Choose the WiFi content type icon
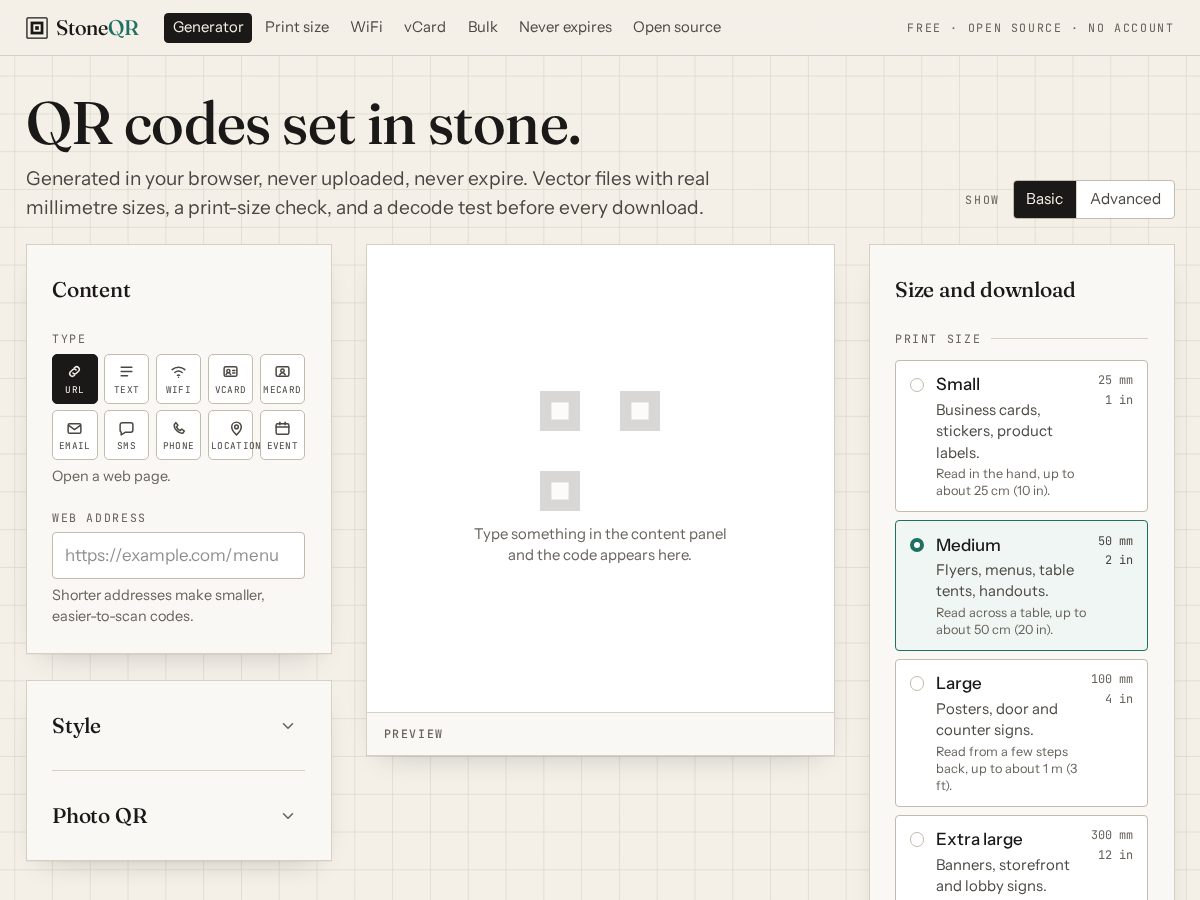 [x=179, y=379]
